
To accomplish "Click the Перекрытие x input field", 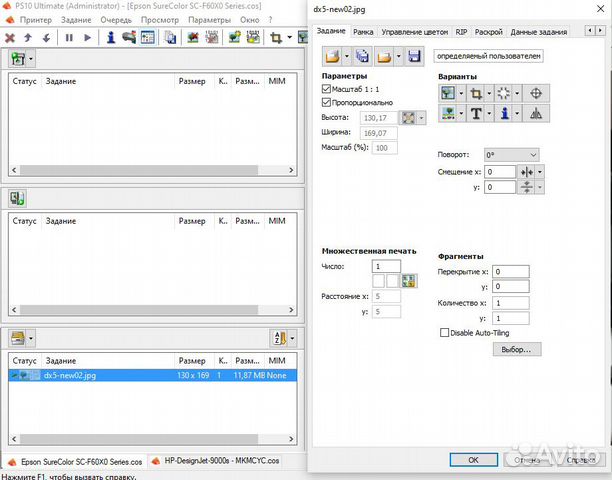I will [x=510, y=271].
